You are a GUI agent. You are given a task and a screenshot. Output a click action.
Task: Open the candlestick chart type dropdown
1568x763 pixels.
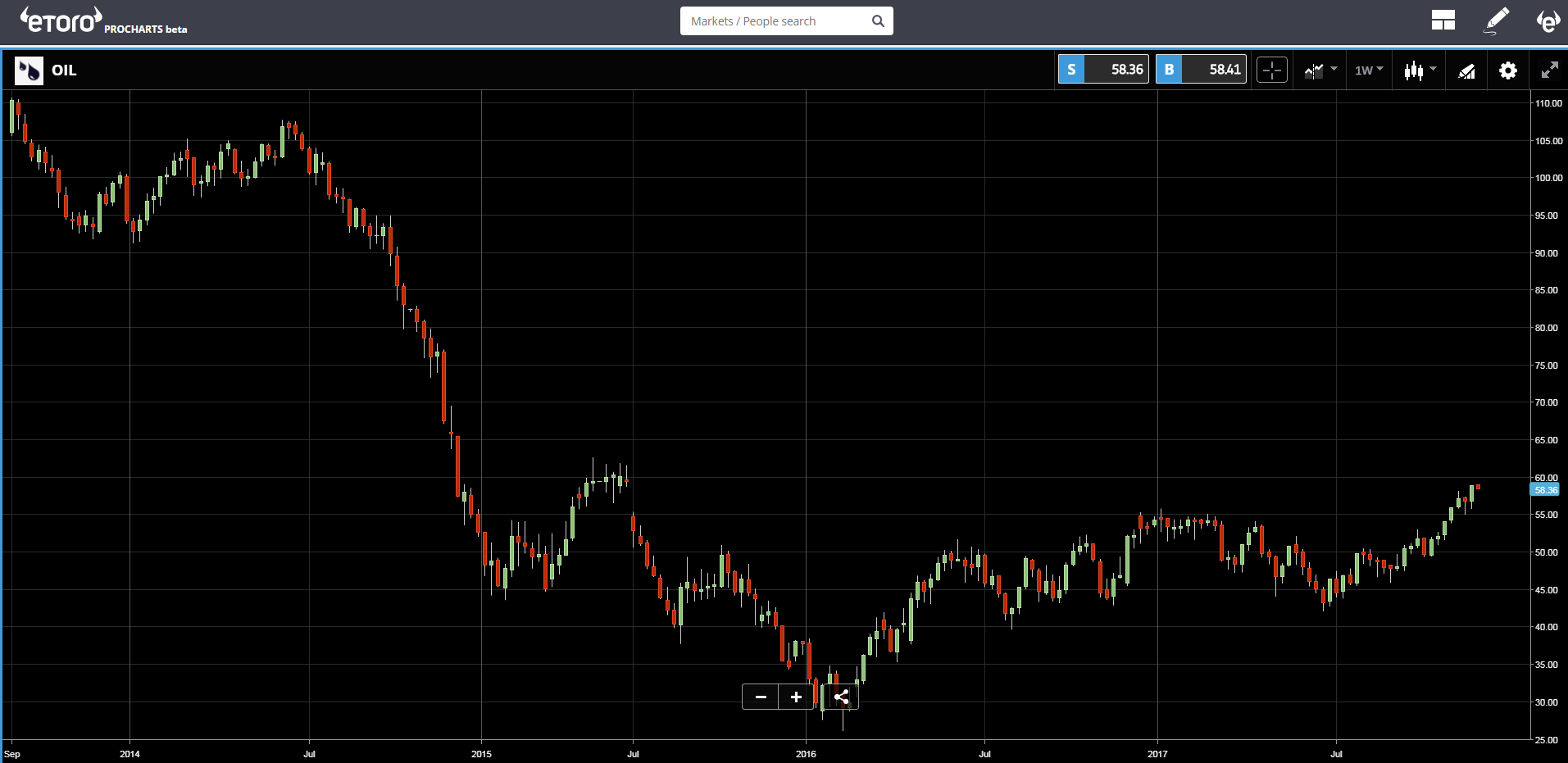1420,70
